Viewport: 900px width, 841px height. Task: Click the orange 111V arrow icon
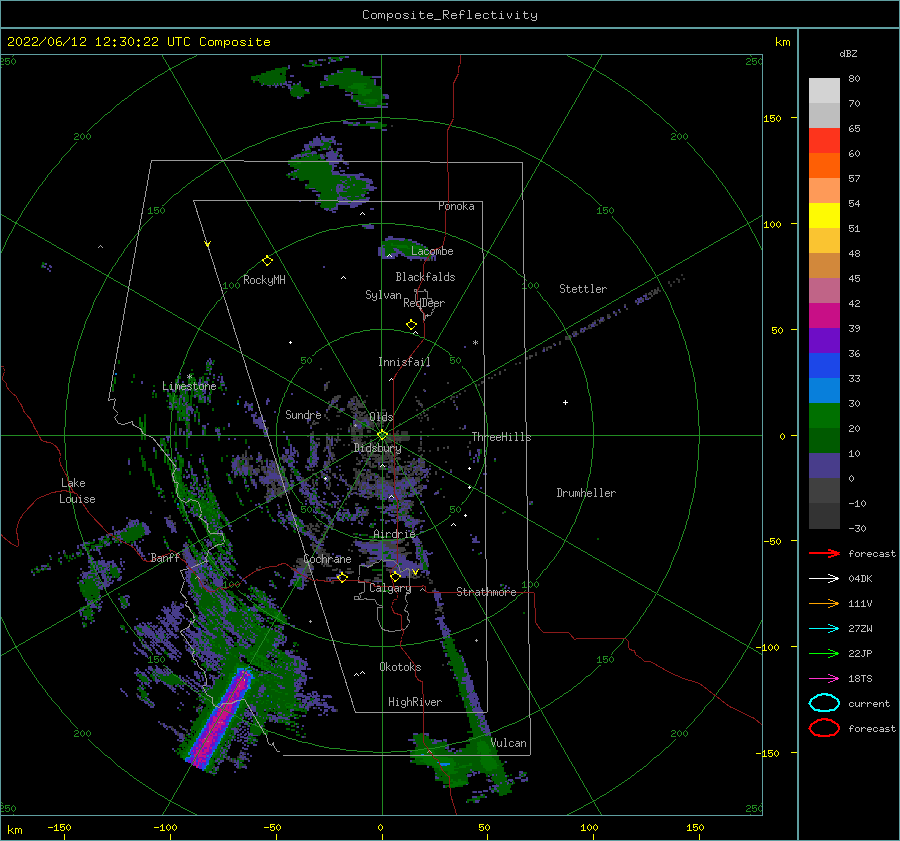[x=824, y=603]
